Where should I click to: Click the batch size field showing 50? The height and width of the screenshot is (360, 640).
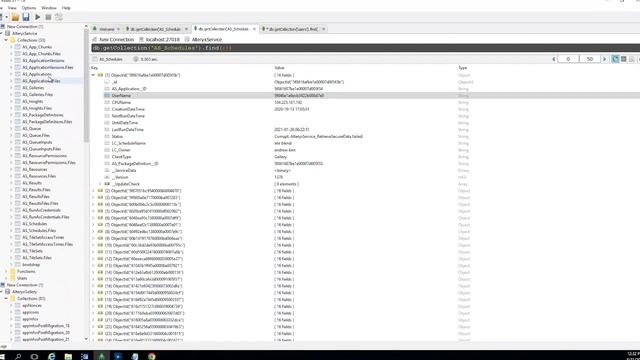pos(589,59)
